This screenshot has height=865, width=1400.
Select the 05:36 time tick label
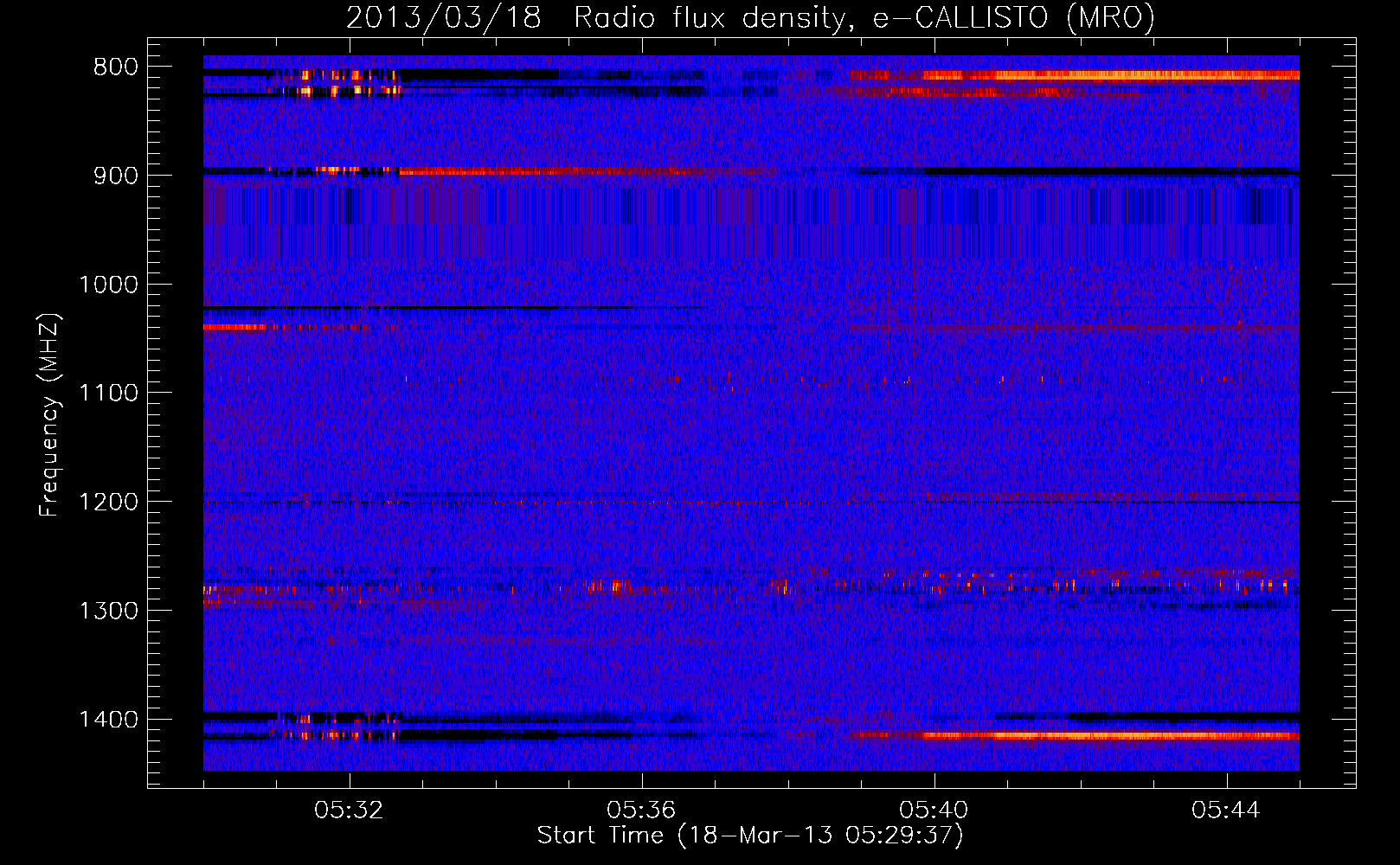pyautogui.click(x=641, y=811)
